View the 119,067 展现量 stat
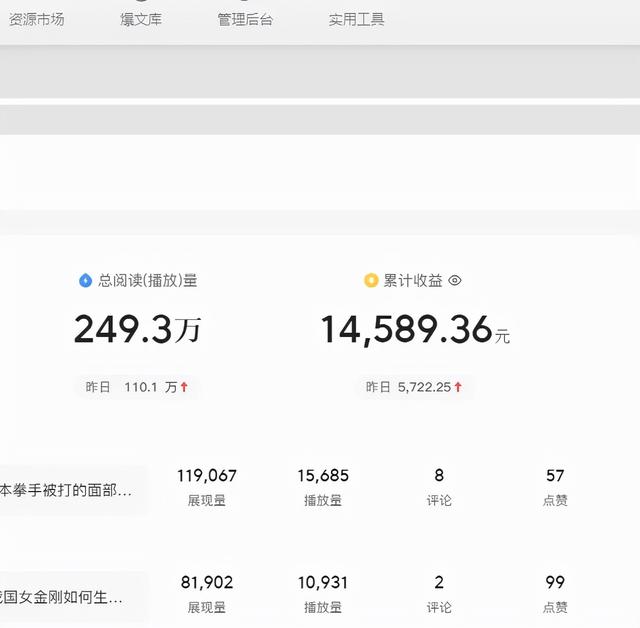640x628 pixels. (207, 486)
